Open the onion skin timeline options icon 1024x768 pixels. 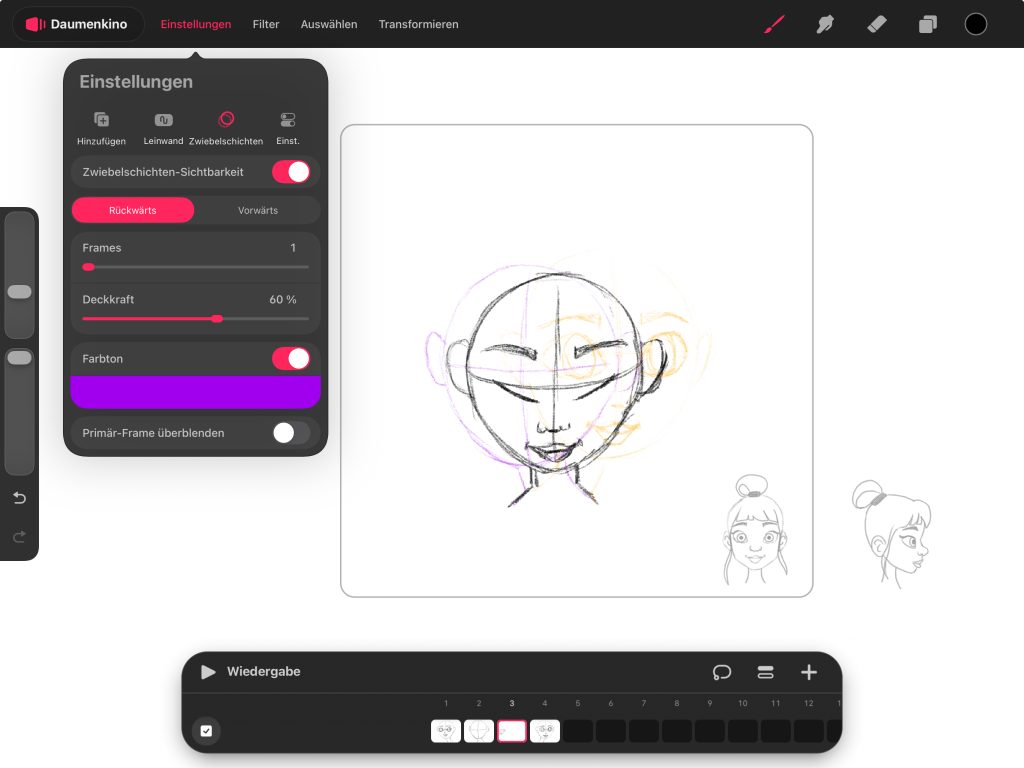pyautogui.click(x=722, y=672)
